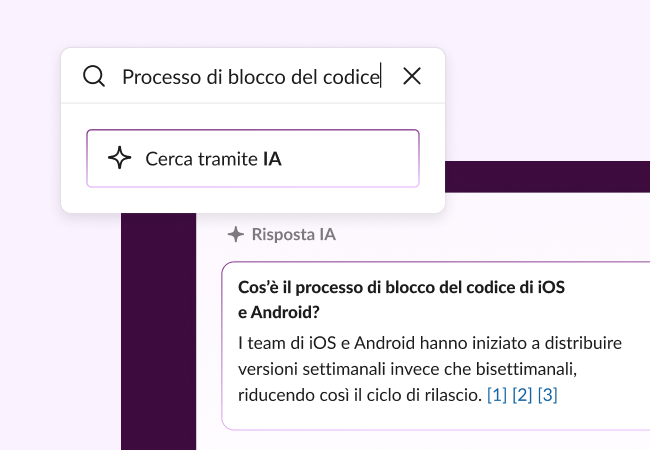Click the dark purple top bar
Screen dimensions: 650x450
[x=545, y=177]
